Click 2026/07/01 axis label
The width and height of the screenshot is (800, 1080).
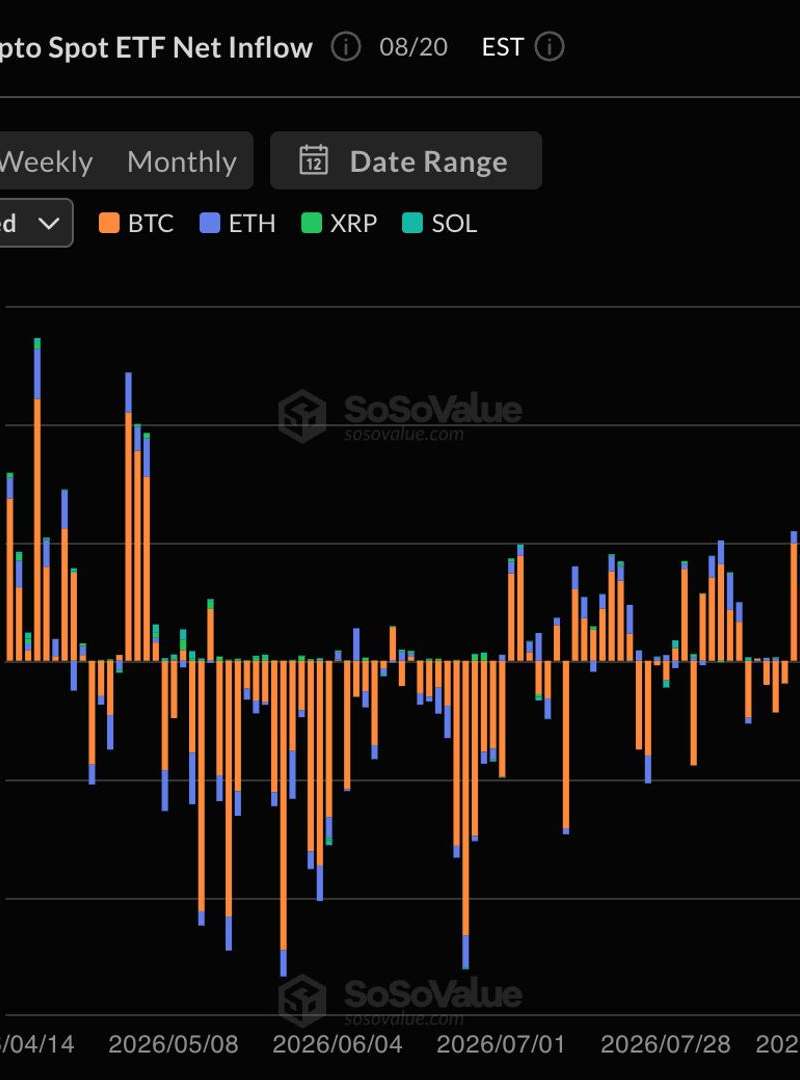point(501,1044)
